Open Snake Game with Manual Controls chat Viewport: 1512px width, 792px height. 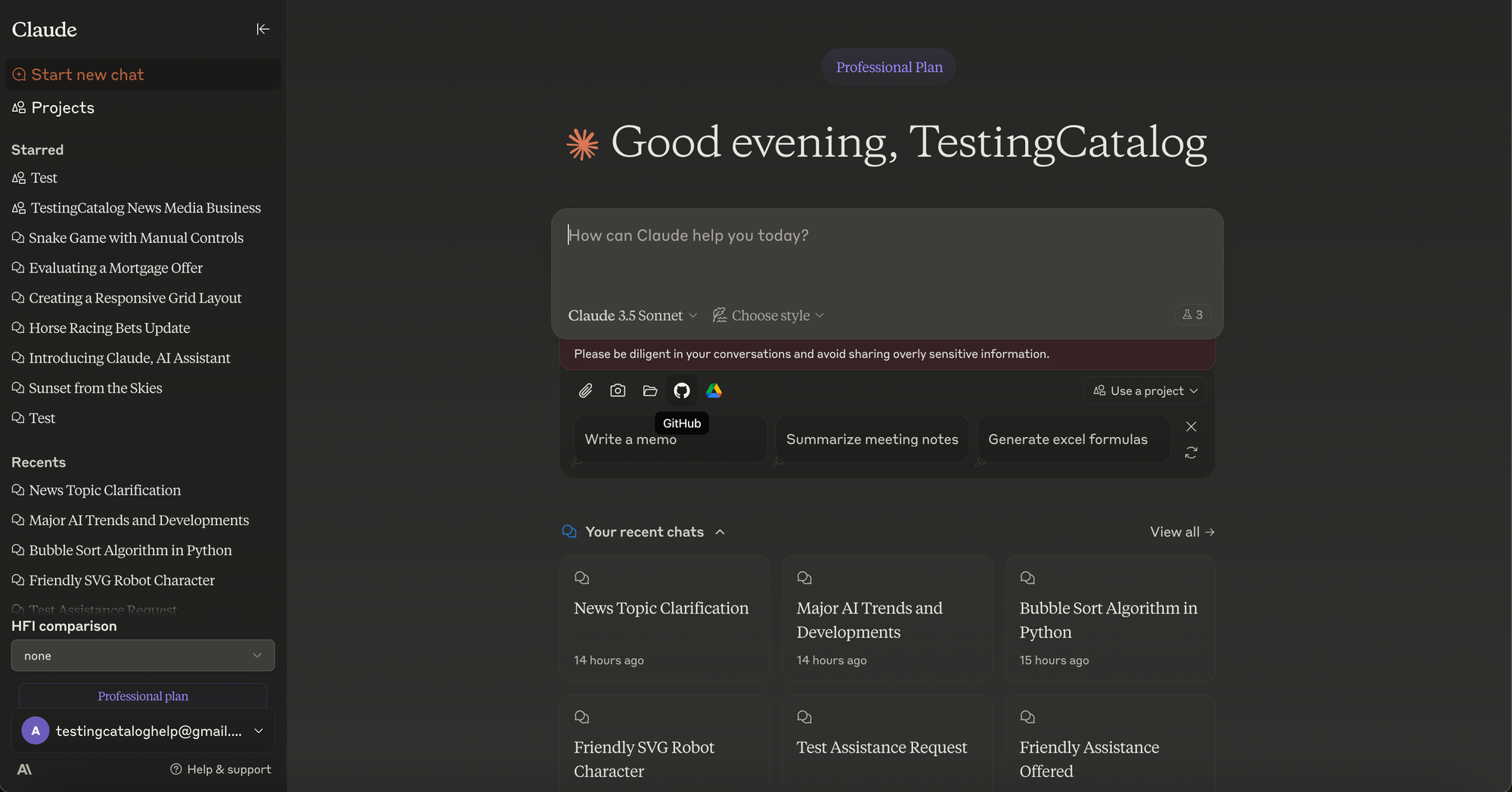coord(128,238)
